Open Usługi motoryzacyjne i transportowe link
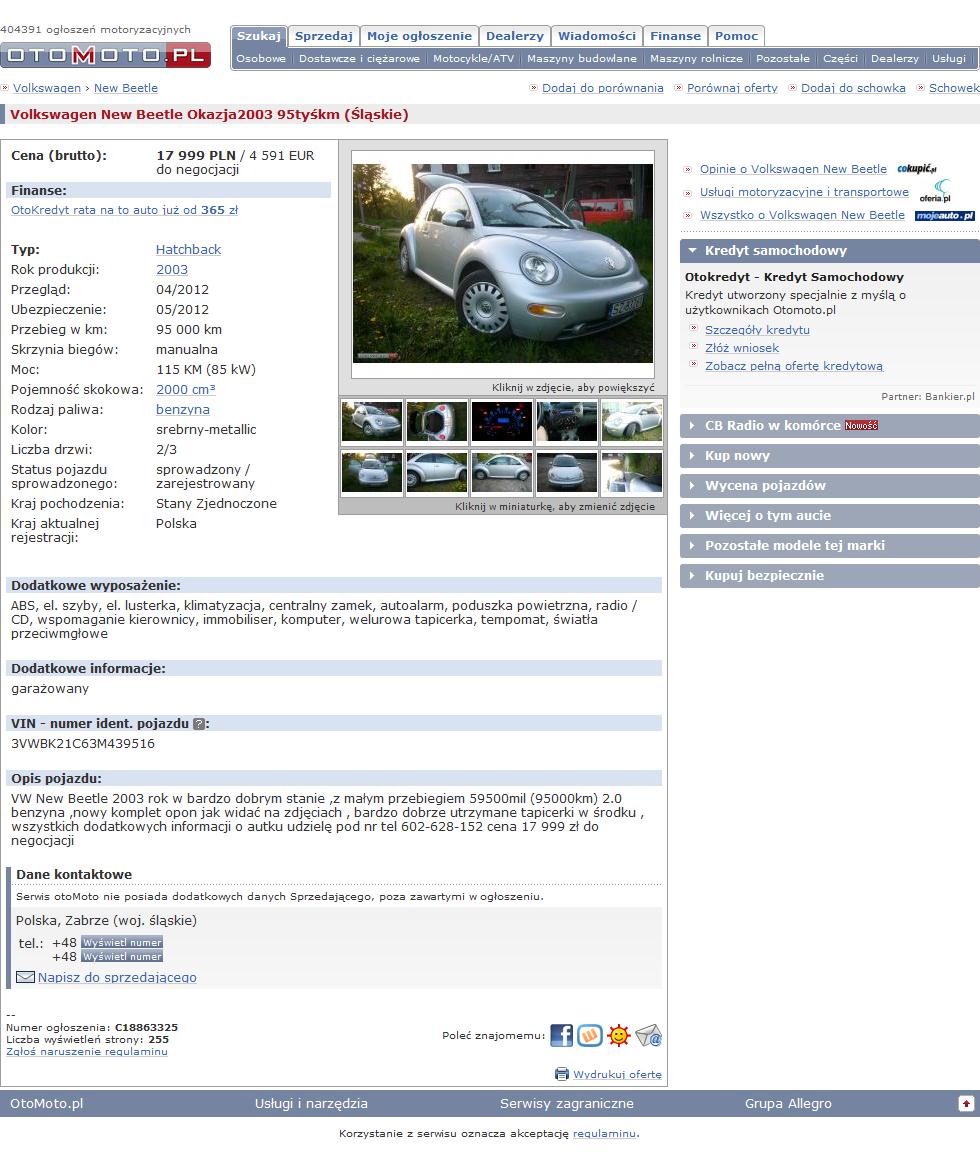 pos(804,192)
